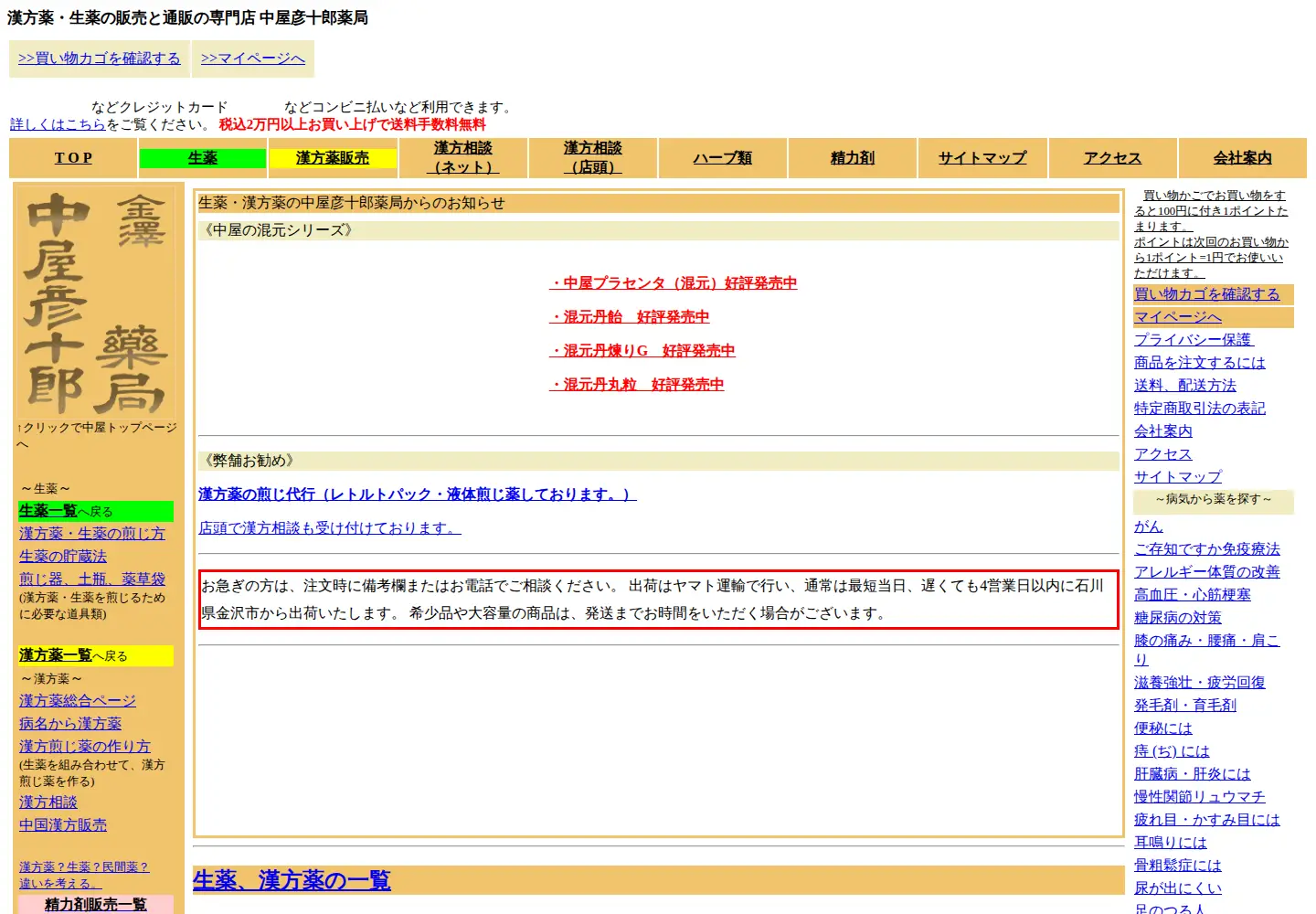Open 便秘には link
1316x914 pixels.
coord(1163,728)
